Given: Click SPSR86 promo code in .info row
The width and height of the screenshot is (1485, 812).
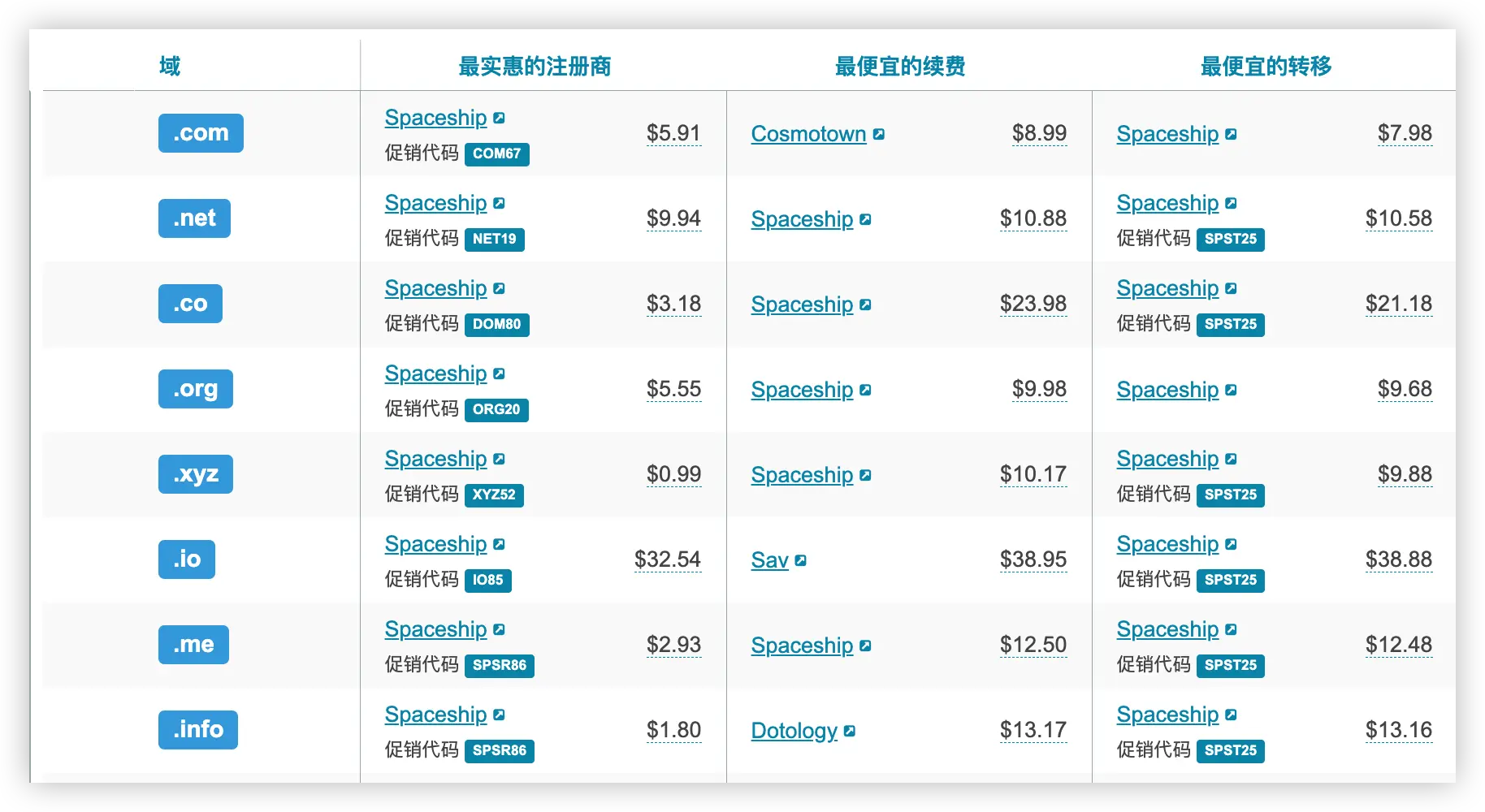Looking at the screenshot, I should pos(500,750).
